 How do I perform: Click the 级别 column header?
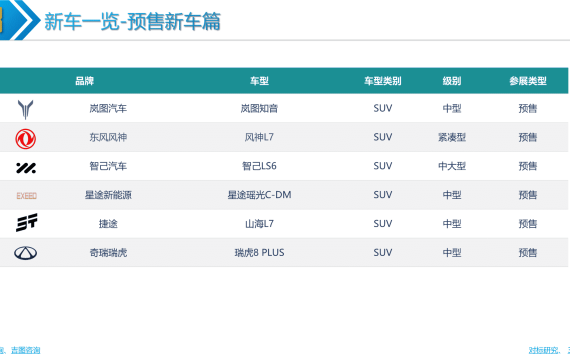click(x=452, y=81)
